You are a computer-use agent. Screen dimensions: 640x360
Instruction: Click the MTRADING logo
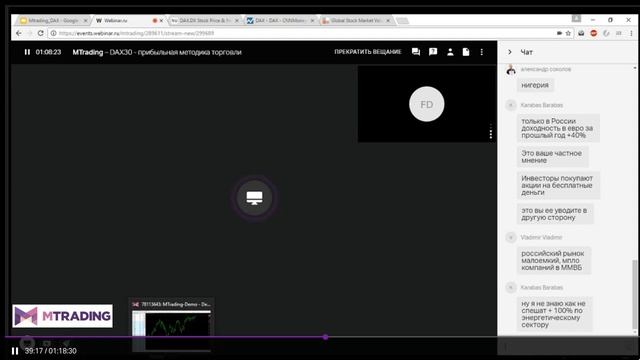(x=62, y=316)
